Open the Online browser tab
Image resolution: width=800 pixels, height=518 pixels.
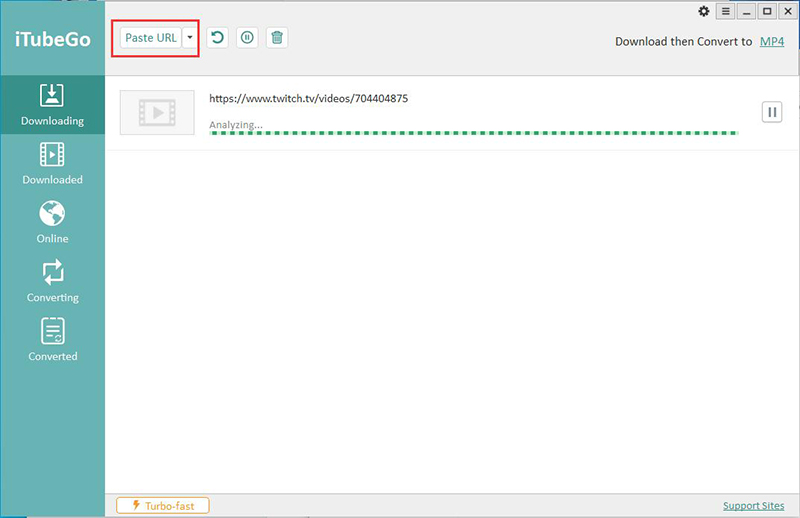53,222
